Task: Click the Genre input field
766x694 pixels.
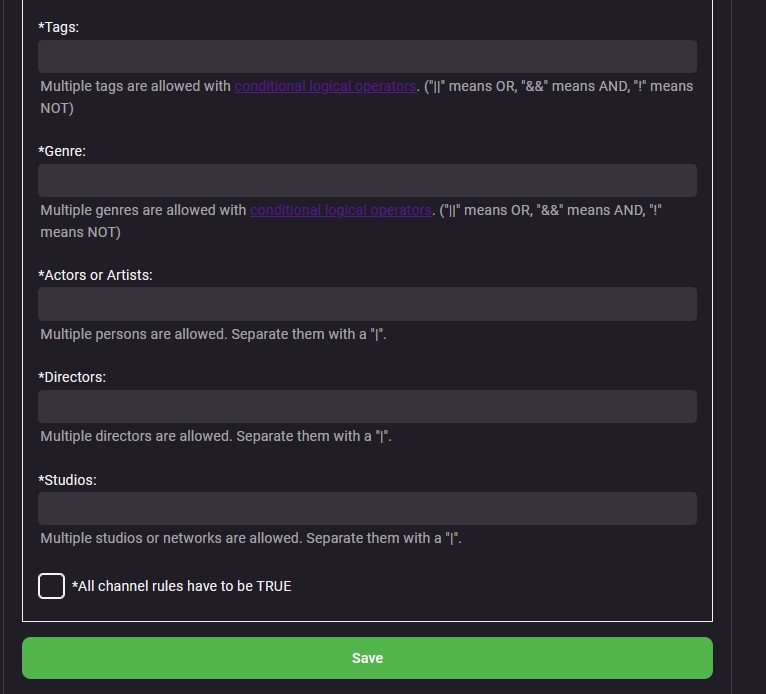Action: point(367,181)
